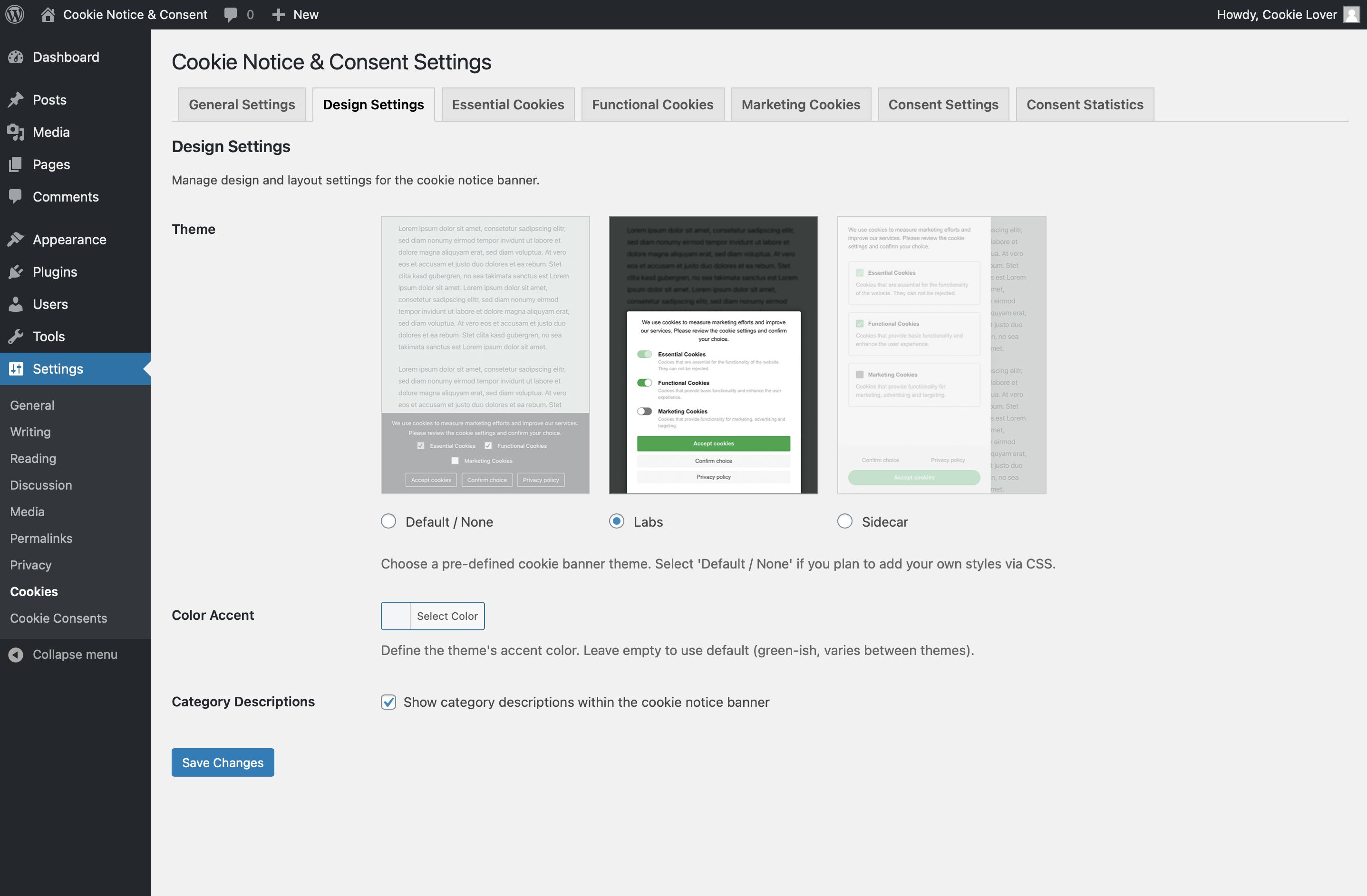Open the Essential Cookies tab
Image resolution: width=1367 pixels, height=896 pixels.
coord(508,105)
